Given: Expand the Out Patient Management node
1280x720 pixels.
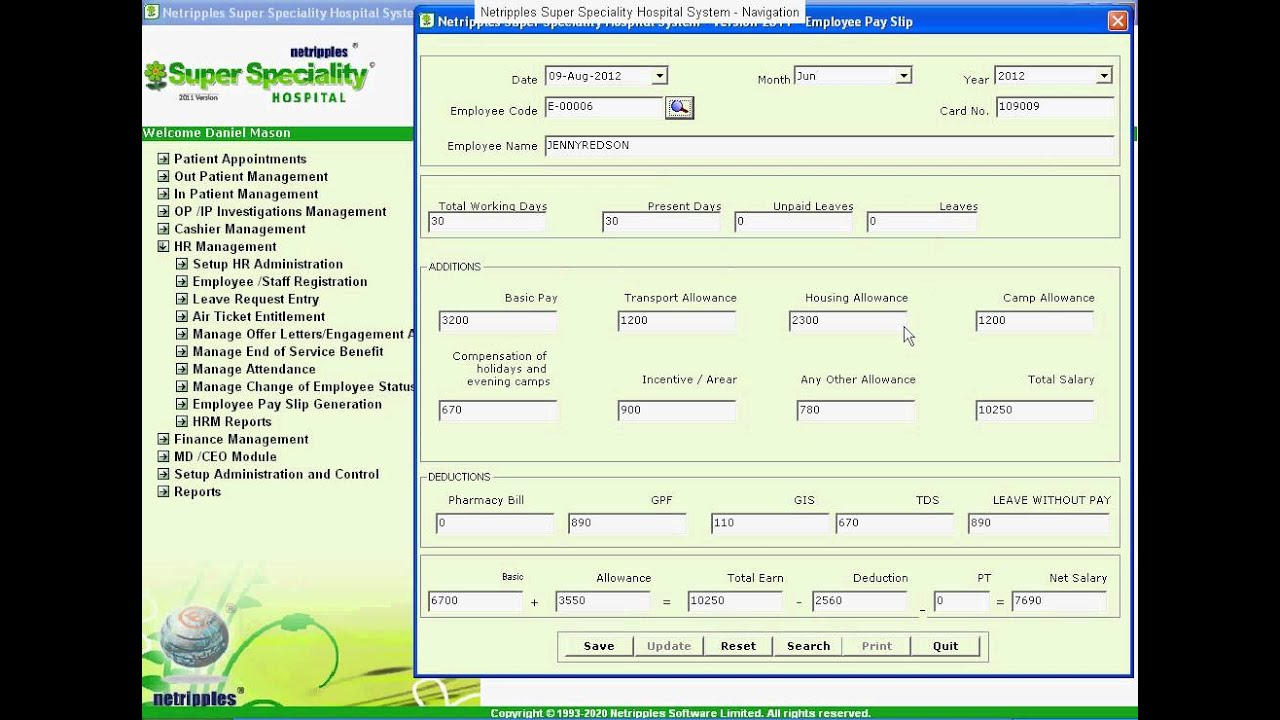Looking at the screenshot, I should [163, 176].
